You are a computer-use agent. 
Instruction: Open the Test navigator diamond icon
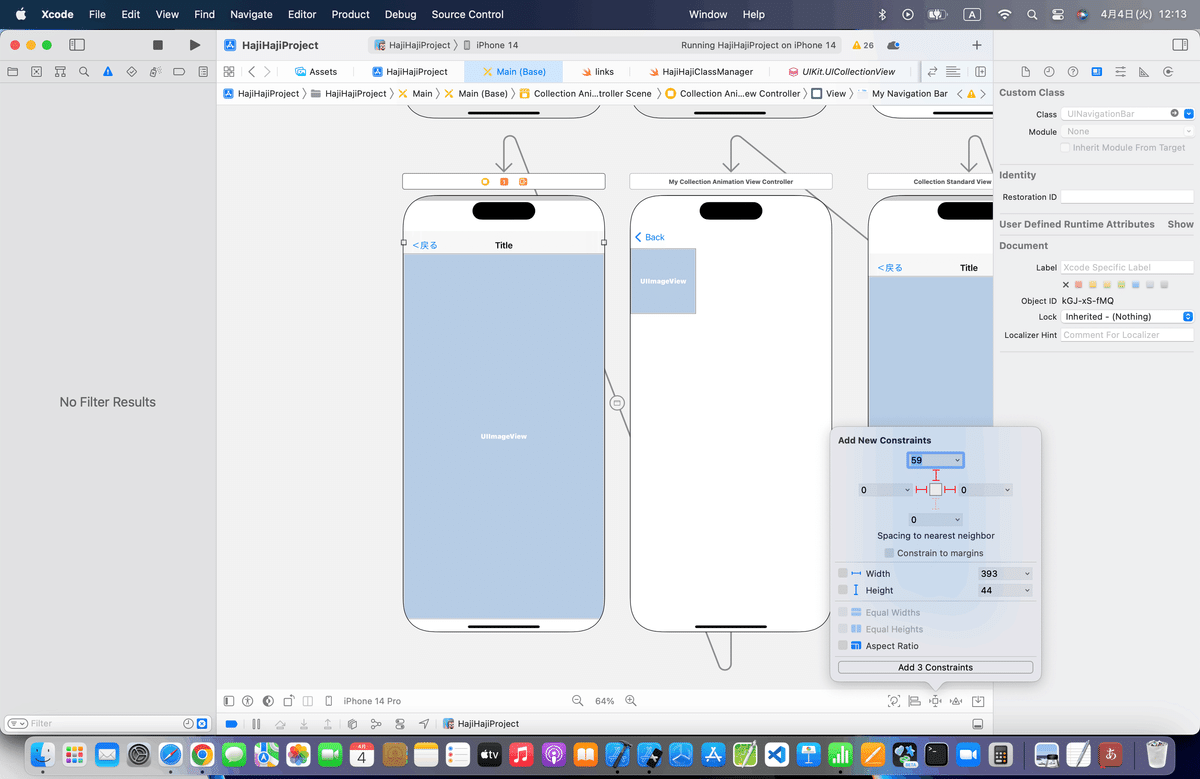point(132,72)
